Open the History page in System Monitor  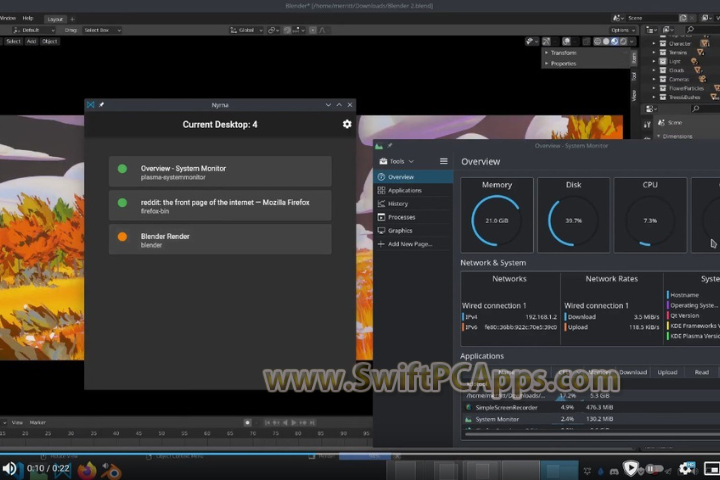click(413, 203)
